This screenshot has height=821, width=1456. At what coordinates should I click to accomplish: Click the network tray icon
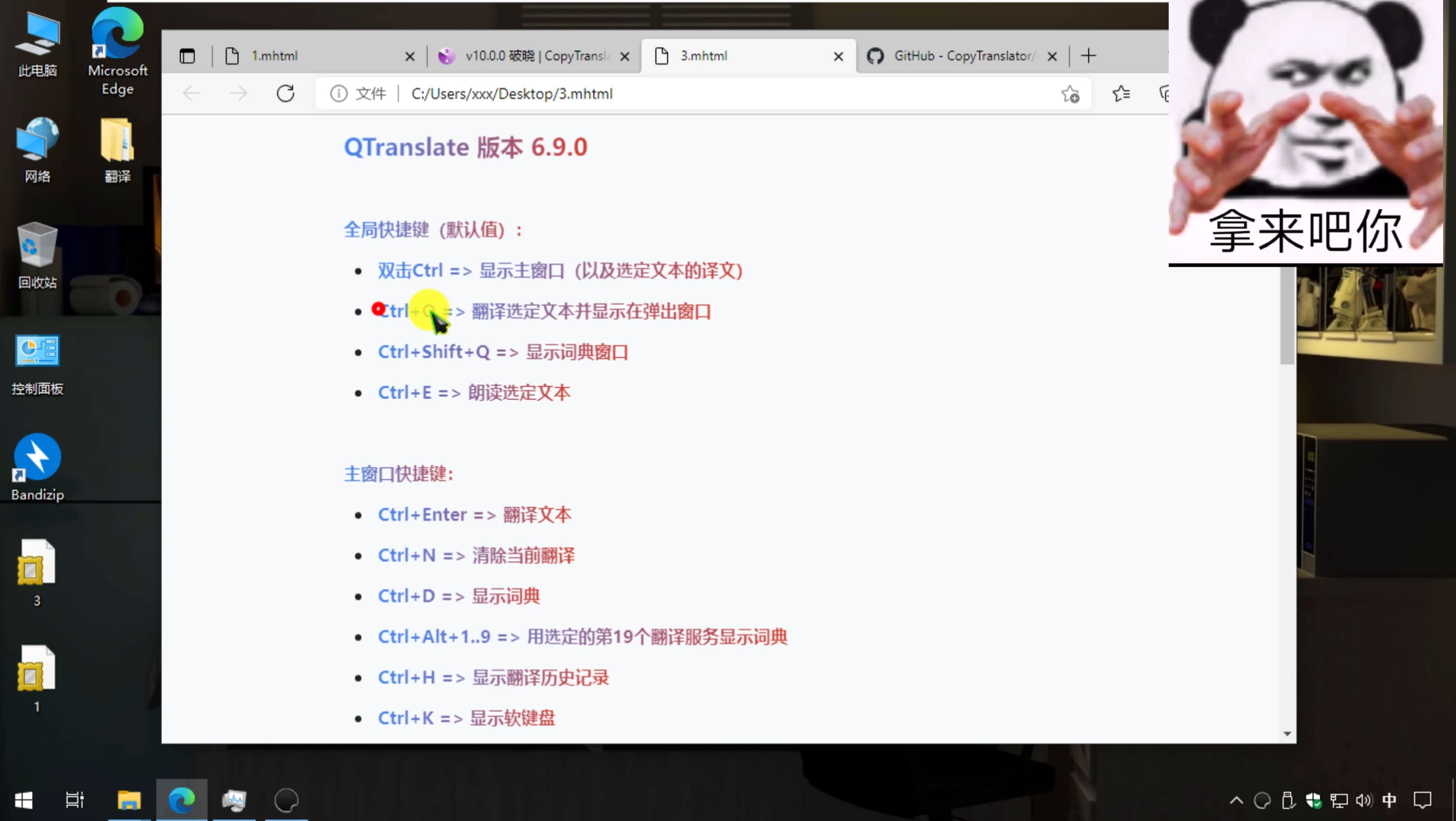click(1339, 800)
